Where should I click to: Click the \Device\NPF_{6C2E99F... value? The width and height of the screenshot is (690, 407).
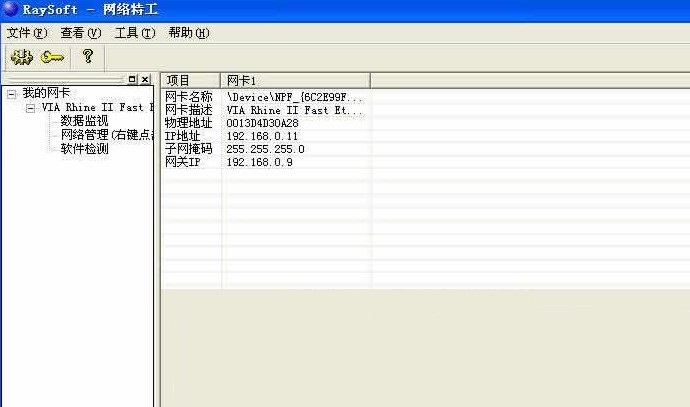click(295, 97)
